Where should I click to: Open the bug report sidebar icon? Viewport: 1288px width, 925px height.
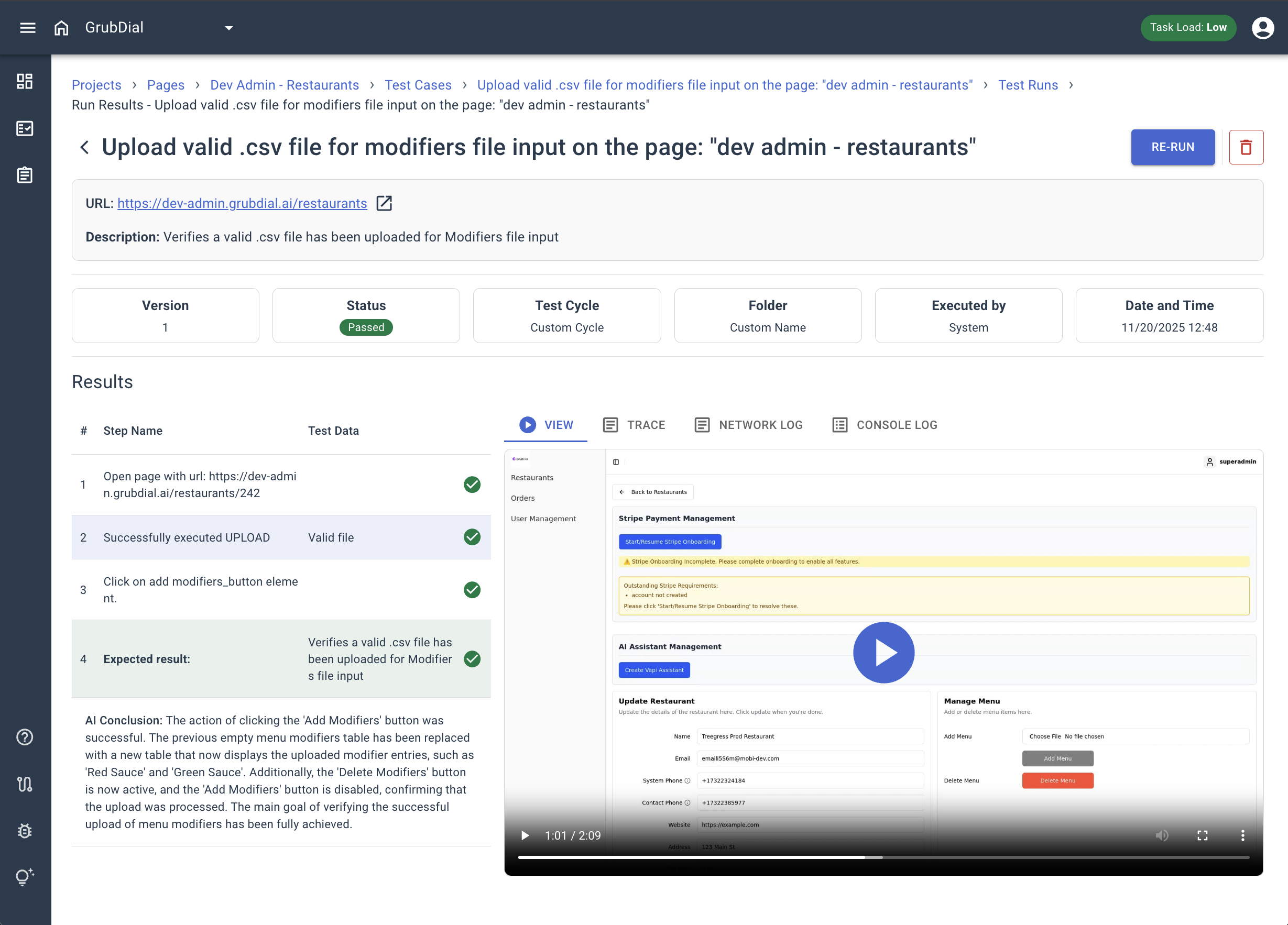(25, 831)
